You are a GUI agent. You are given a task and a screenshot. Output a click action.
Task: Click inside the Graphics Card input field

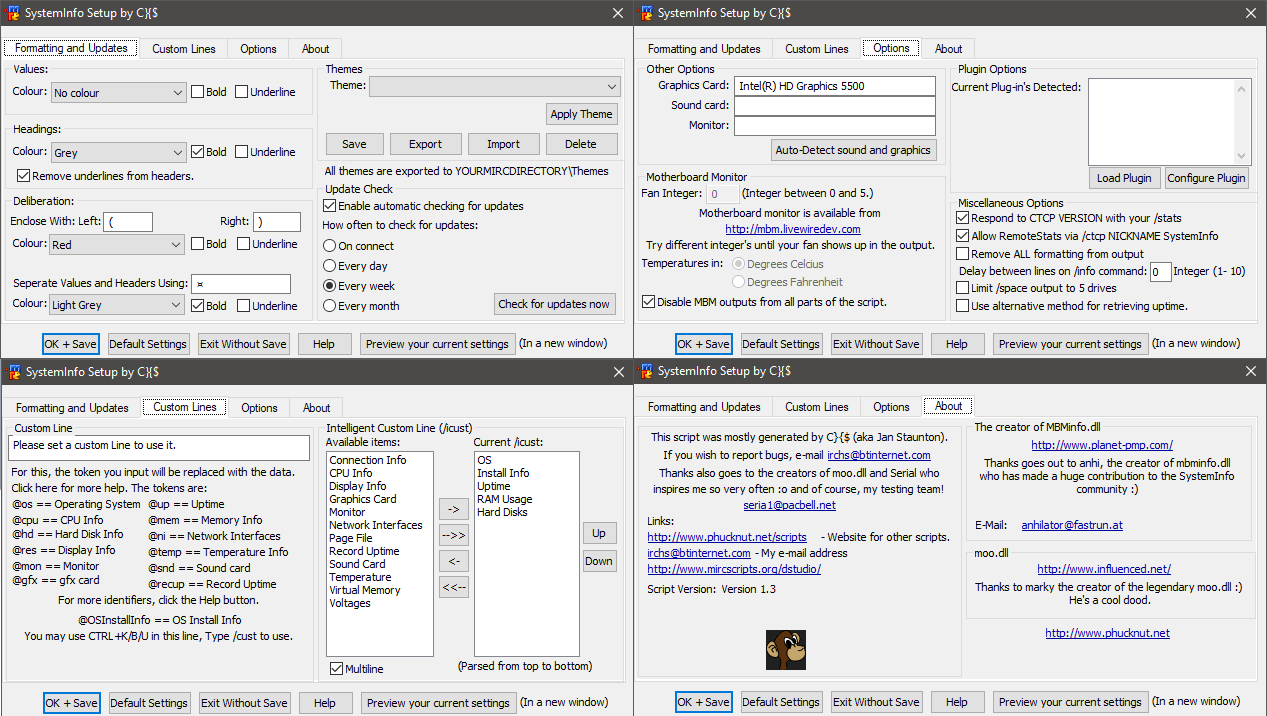click(835, 86)
